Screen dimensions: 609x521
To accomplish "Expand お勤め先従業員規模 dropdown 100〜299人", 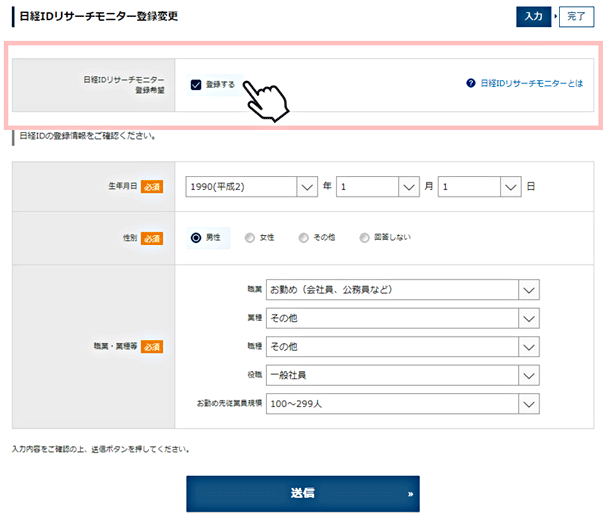I will tap(402, 404).
